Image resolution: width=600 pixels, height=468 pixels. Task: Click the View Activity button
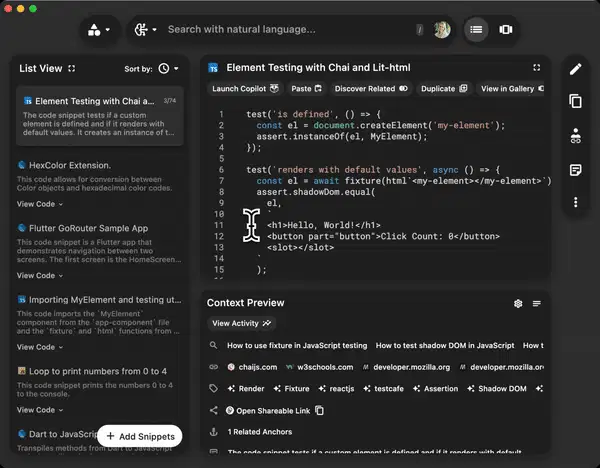[x=241, y=323]
